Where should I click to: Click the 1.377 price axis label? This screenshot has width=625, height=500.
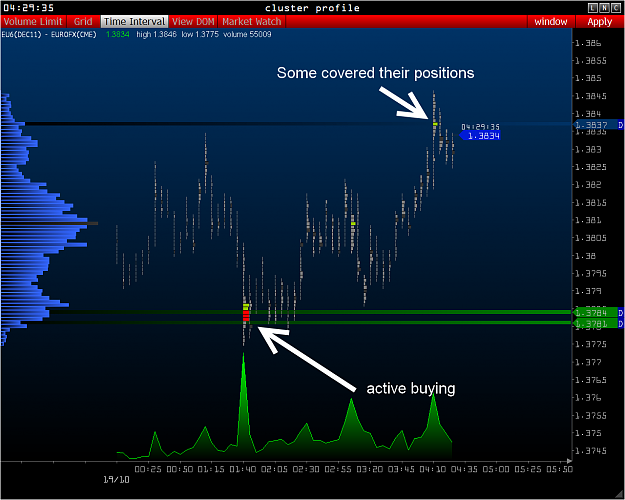(588, 362)
